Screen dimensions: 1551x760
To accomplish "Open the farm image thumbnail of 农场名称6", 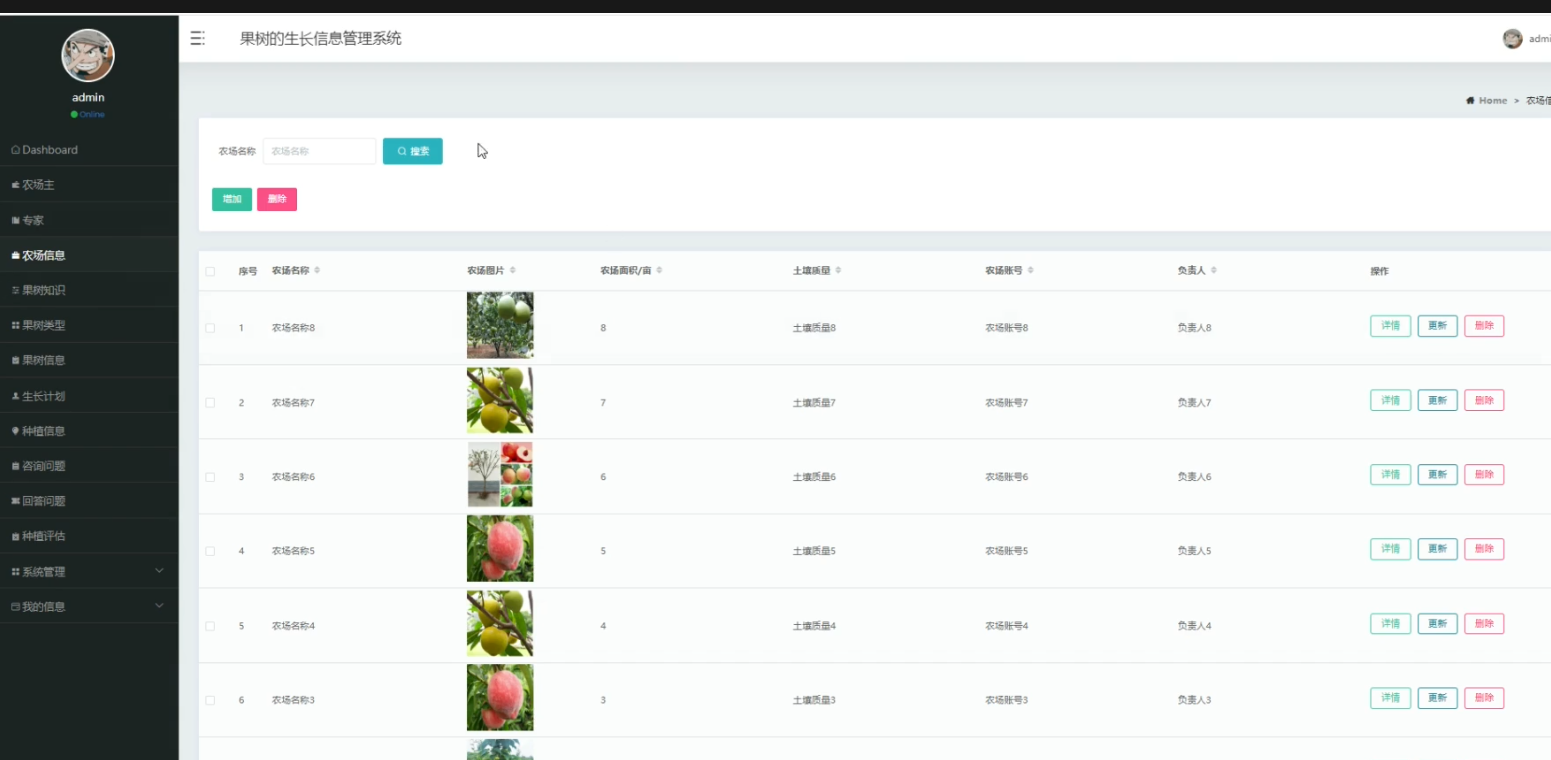I will (500, 474).
